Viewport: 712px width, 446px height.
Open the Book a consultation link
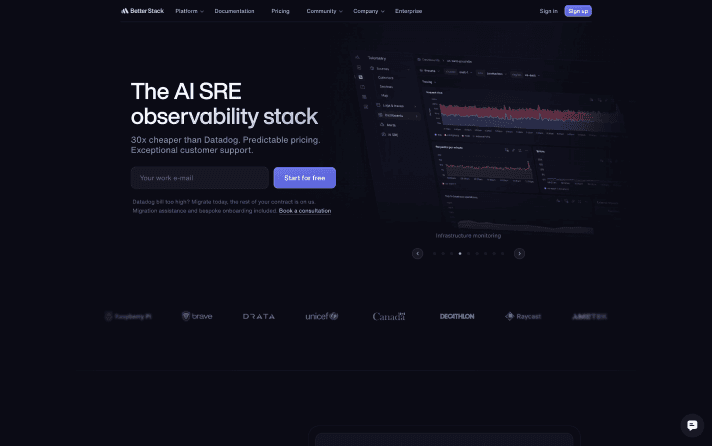pyautogui.click(x=305, y=211)
